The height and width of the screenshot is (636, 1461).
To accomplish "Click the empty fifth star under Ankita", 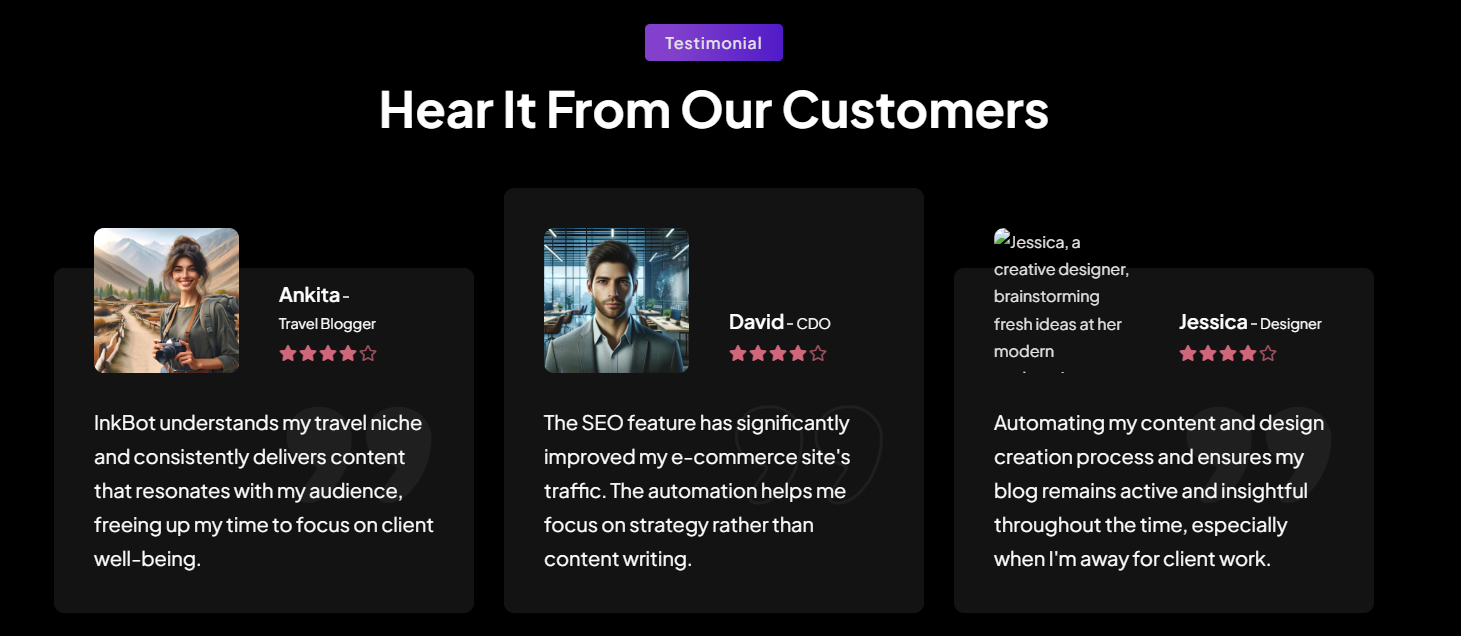I will click(x=368, y=353).
